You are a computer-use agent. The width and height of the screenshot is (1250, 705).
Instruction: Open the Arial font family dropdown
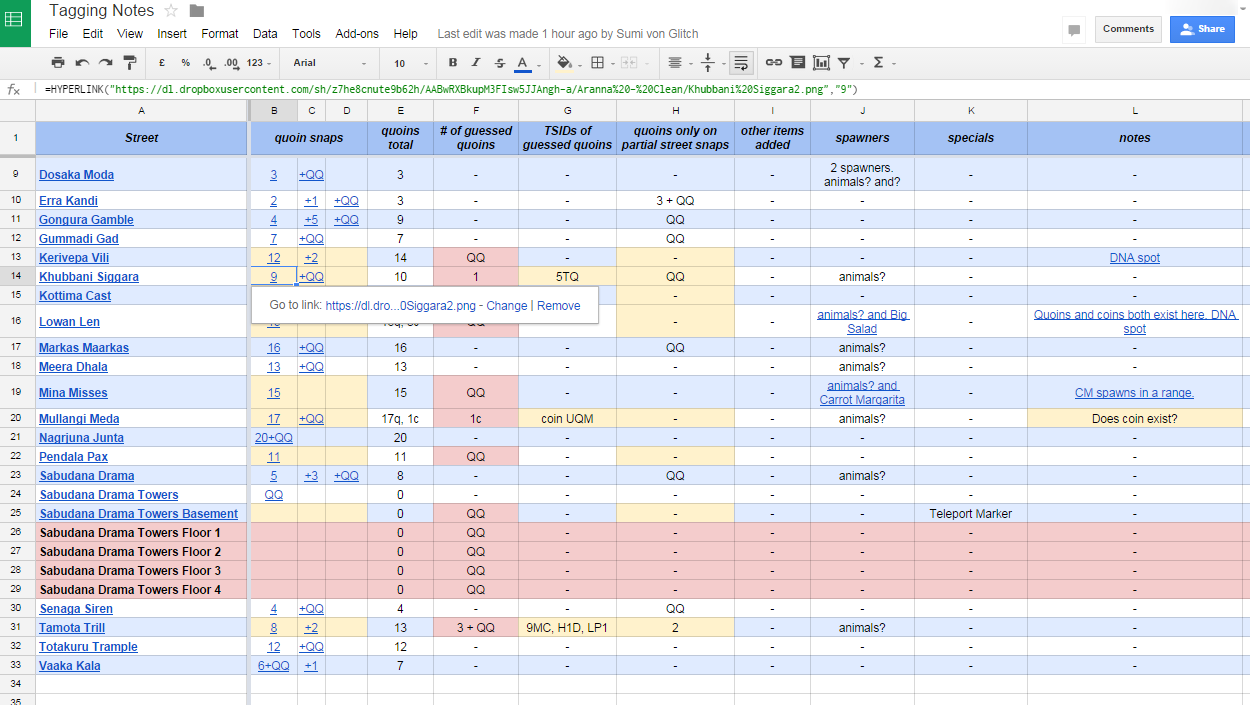tap(329, 63)
